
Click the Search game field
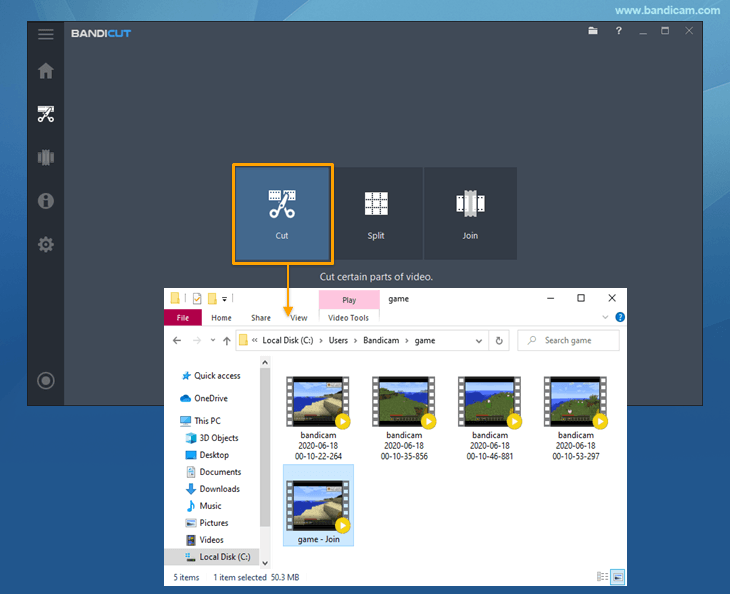pyautogui.click(x=568, y=340)
